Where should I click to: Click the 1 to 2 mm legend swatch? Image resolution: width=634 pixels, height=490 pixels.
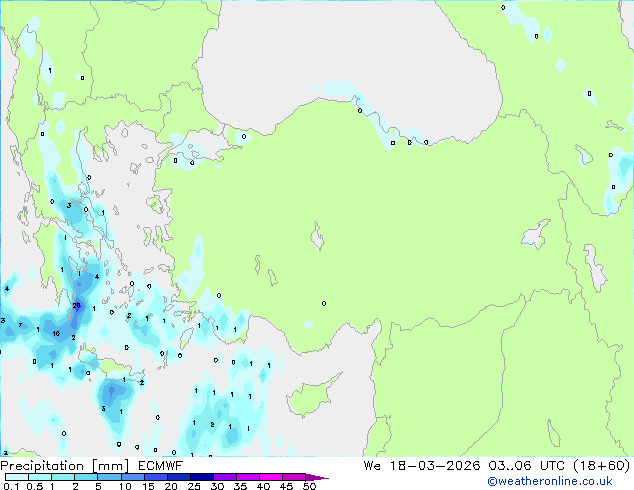[63, 477]
